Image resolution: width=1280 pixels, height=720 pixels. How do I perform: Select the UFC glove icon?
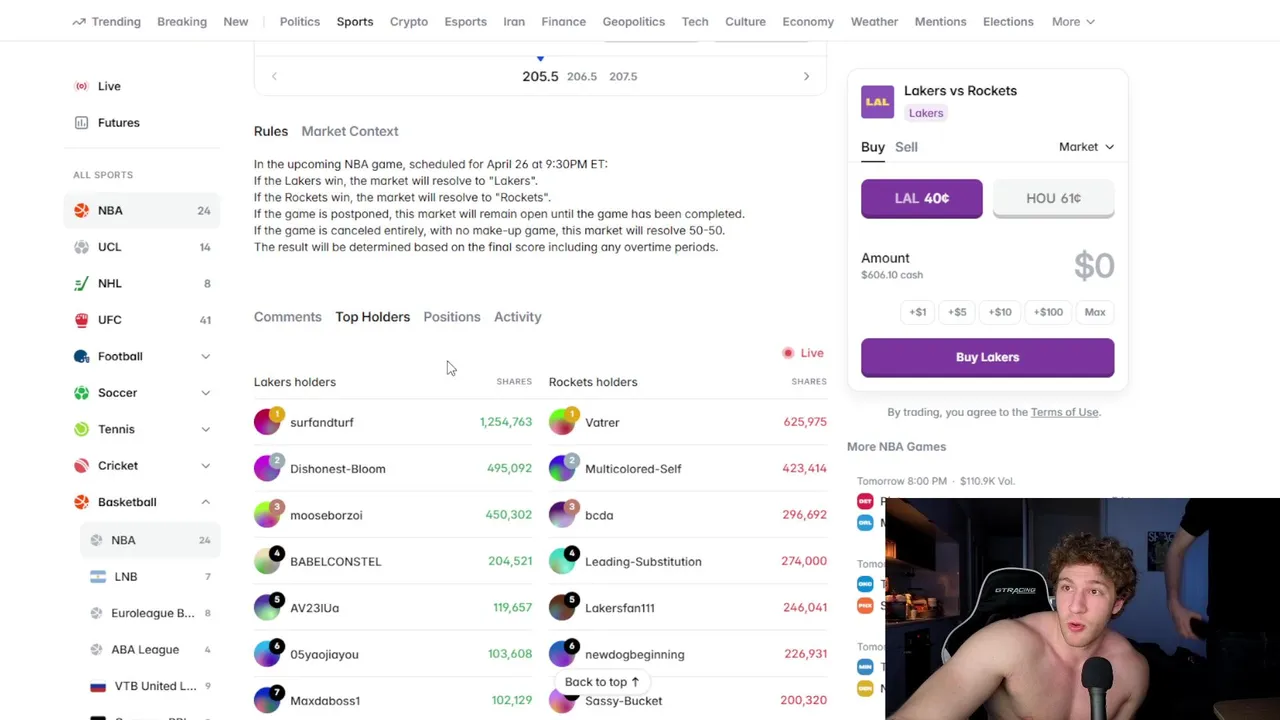tap(81, 320)
